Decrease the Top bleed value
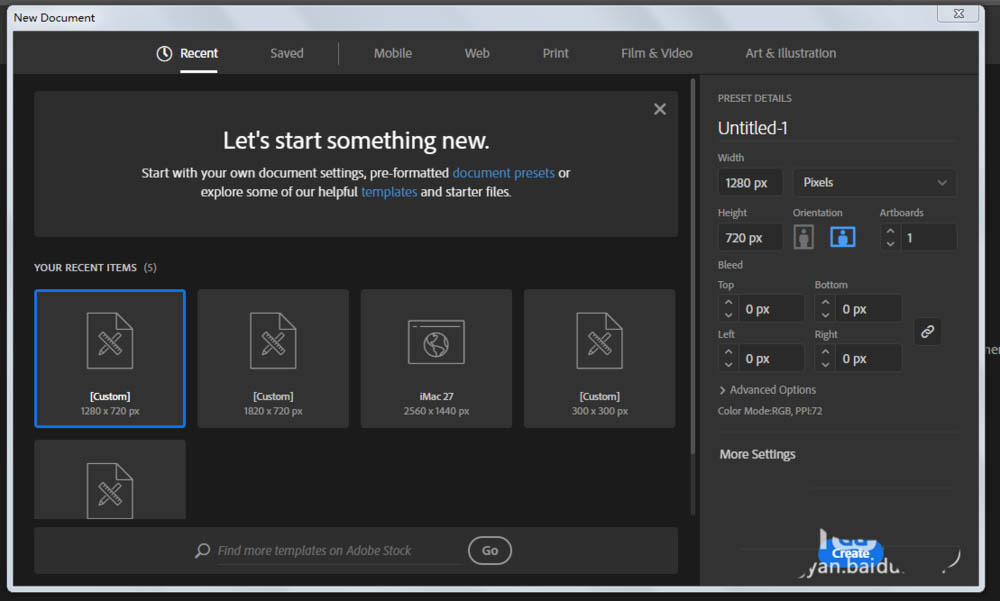 click(728, 315)
